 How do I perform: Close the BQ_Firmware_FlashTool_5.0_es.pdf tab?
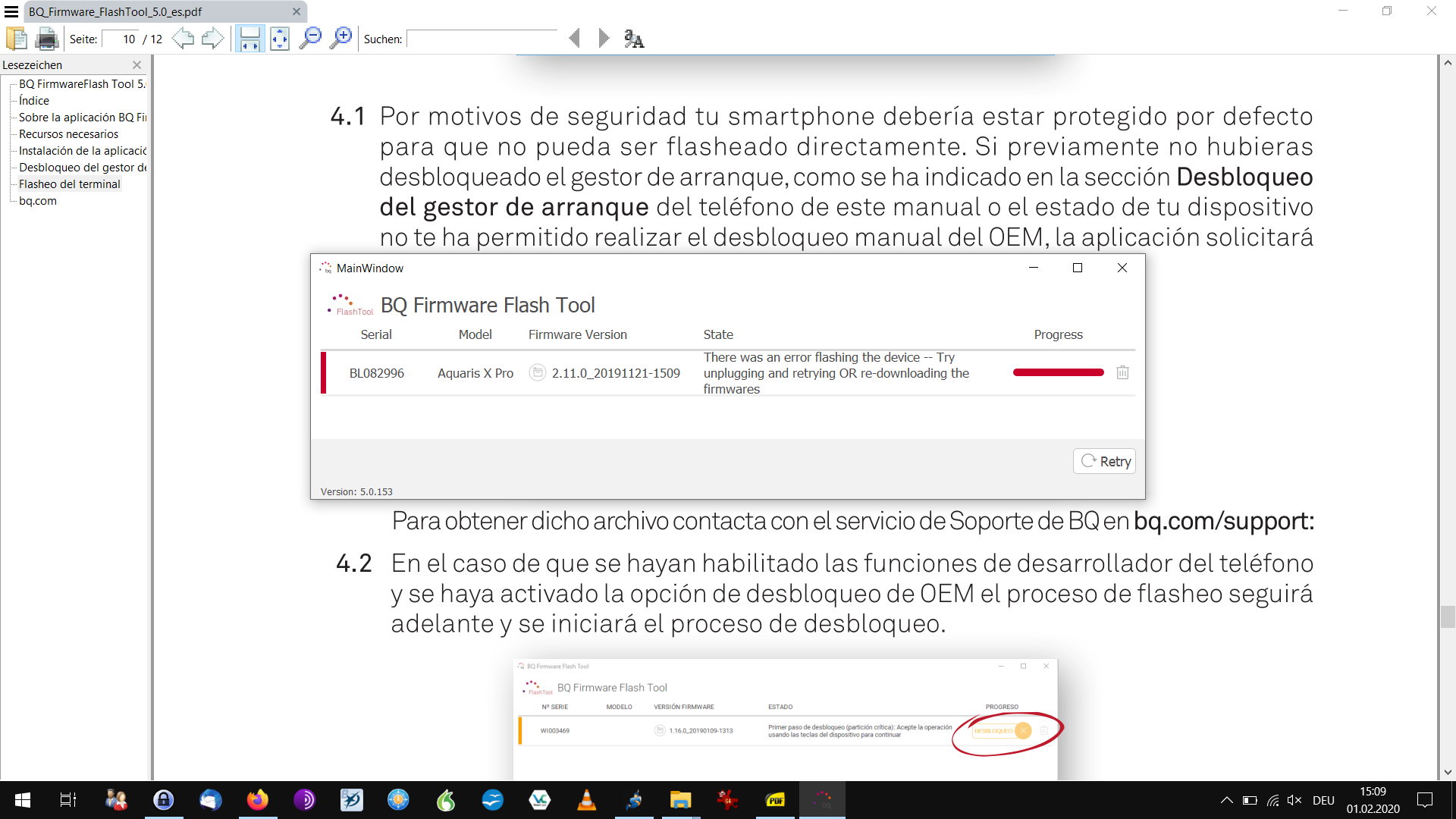tap(297, 11)
